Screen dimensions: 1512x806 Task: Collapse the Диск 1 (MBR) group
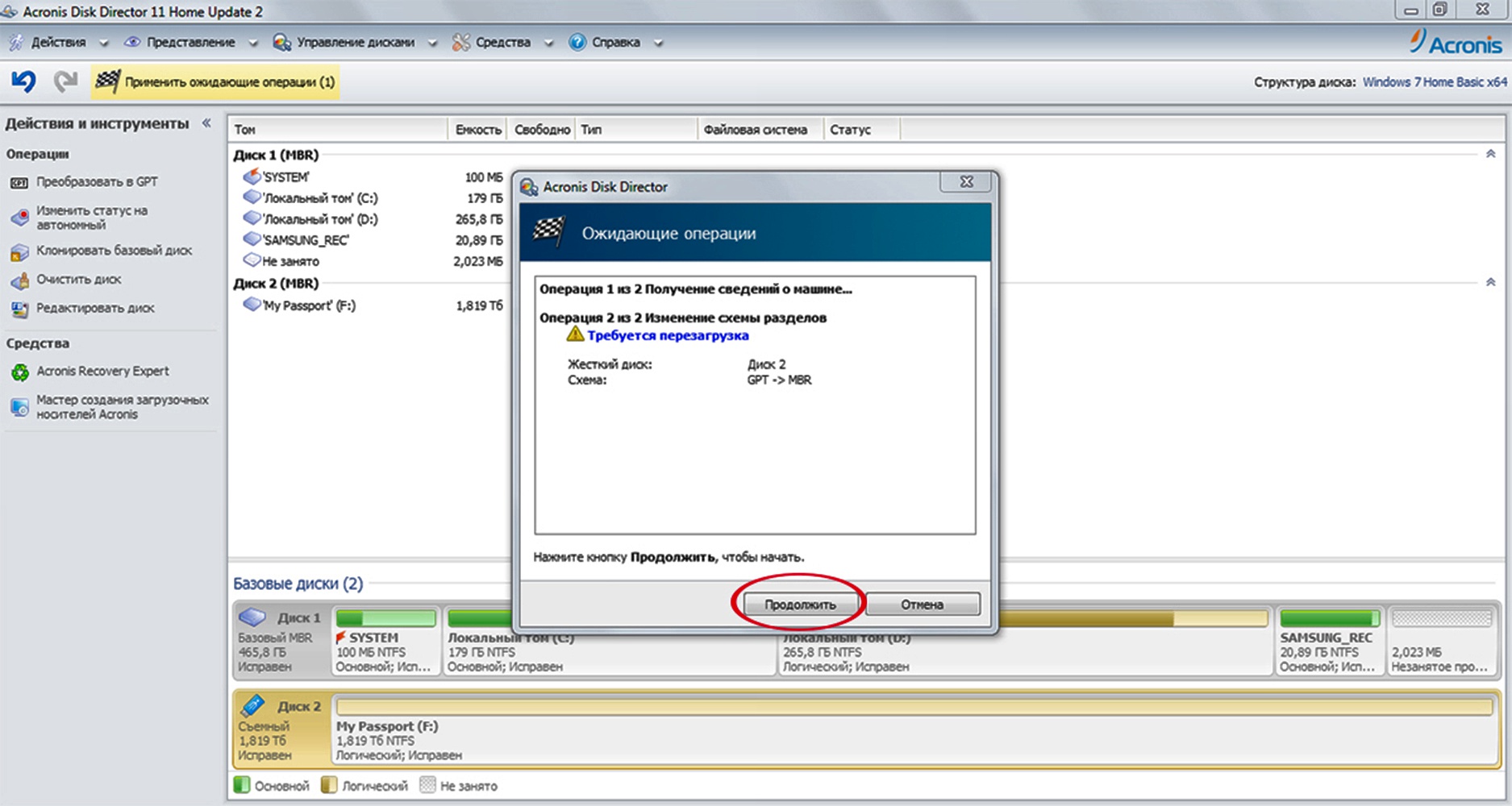pos(1490,154)
